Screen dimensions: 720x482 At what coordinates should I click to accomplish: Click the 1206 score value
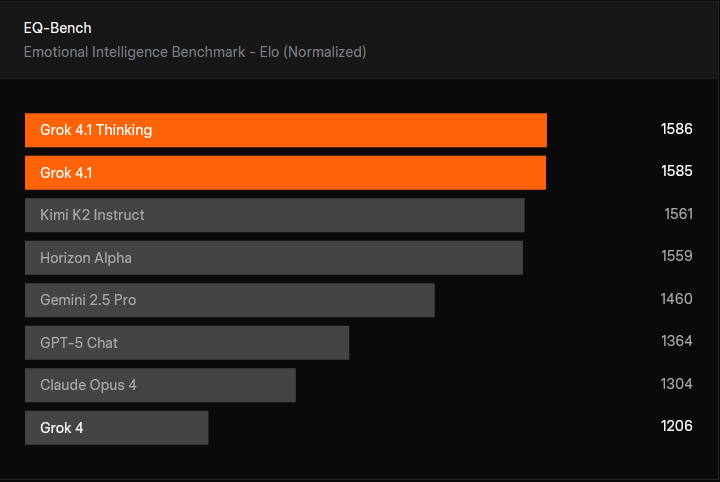(676, 426)
